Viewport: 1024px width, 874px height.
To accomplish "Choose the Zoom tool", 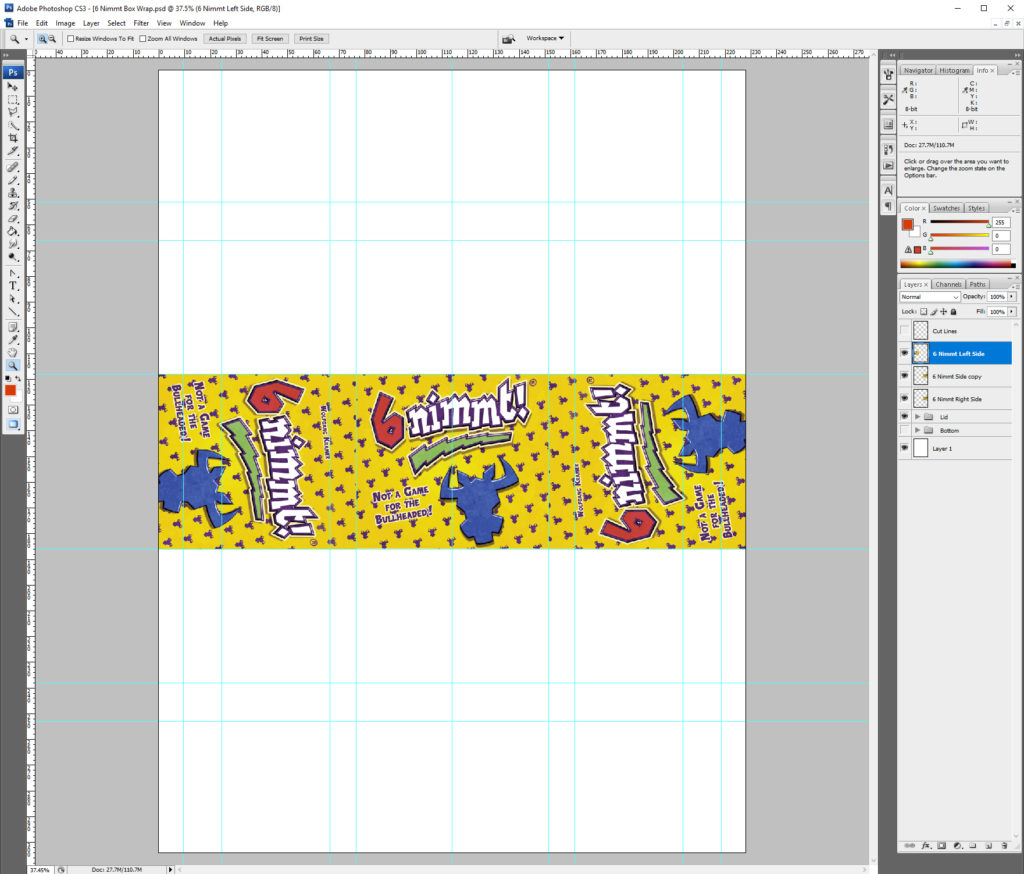I will pos(13,365).
